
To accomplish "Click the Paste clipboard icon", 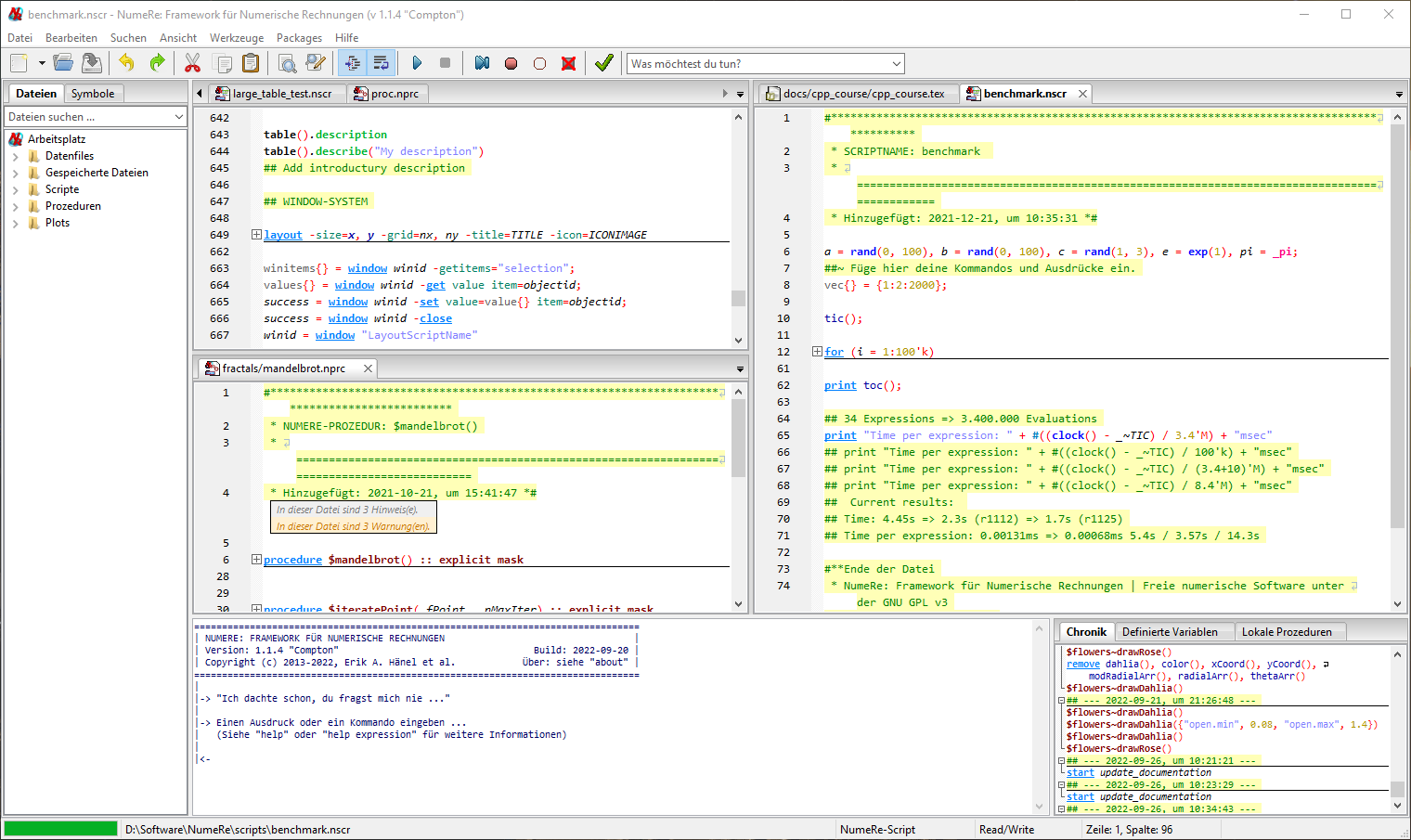I will click(251, 63).
